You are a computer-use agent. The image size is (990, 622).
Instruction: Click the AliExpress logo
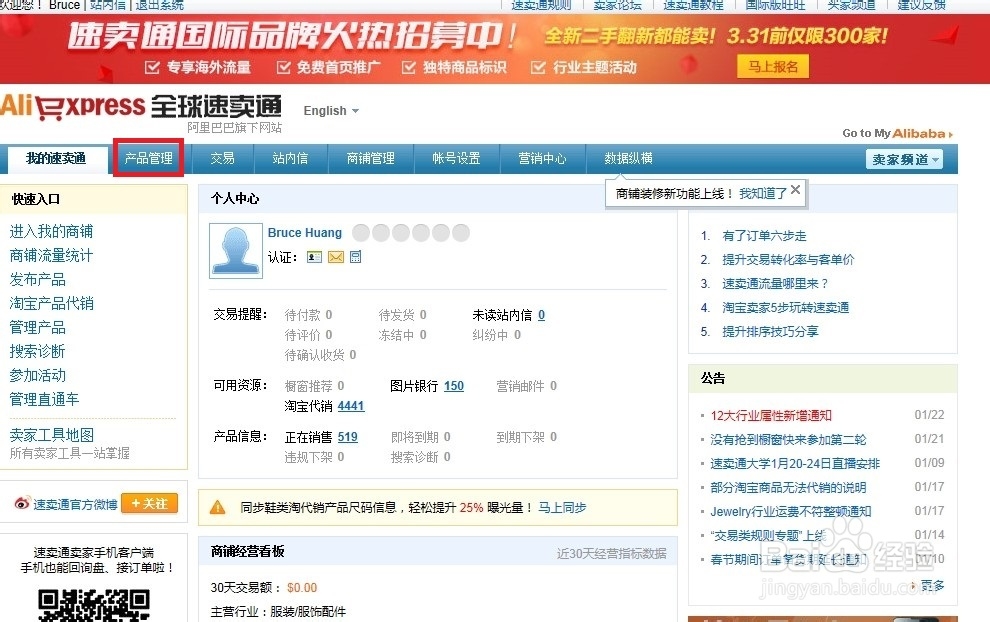(x=141, y=106)
